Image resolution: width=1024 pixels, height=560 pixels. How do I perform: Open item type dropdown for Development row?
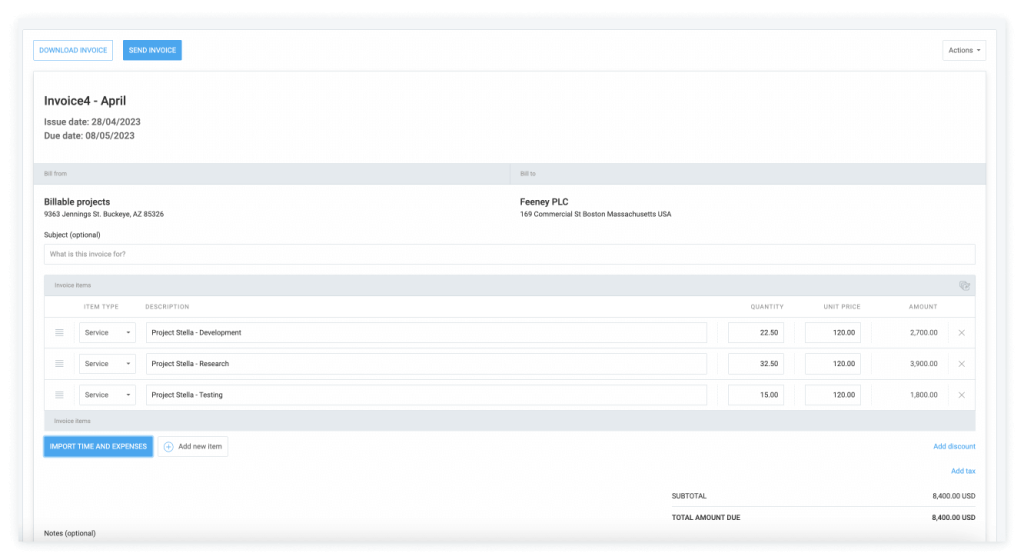pos(107,333)
